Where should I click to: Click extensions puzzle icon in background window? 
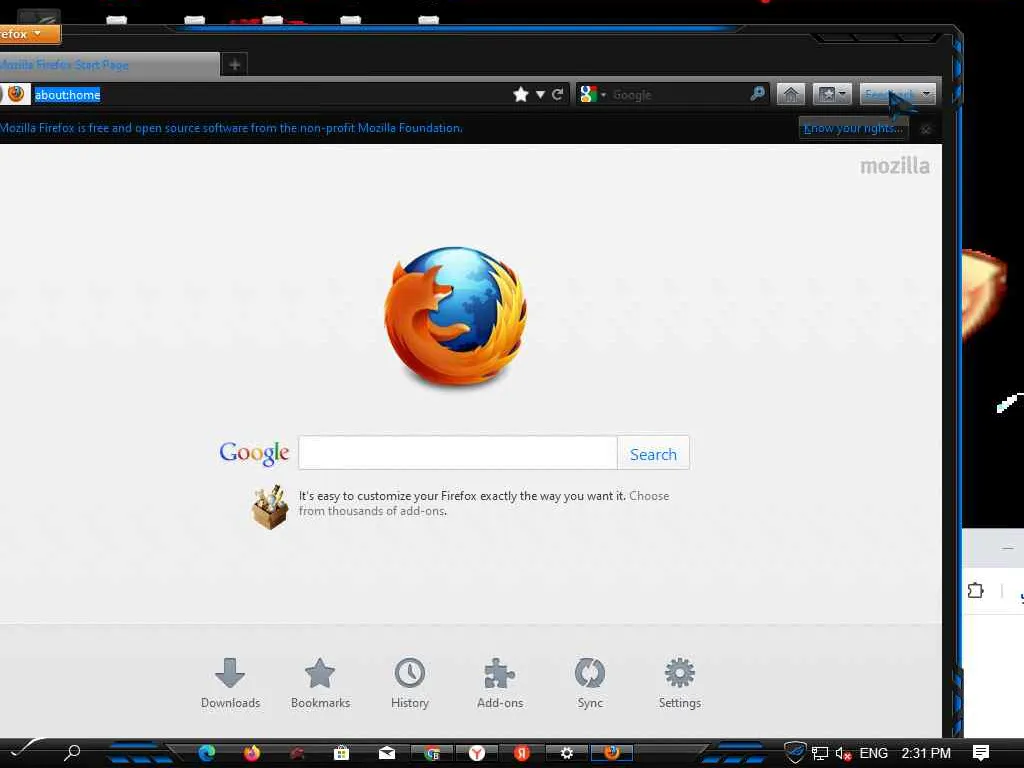[975, 590]
